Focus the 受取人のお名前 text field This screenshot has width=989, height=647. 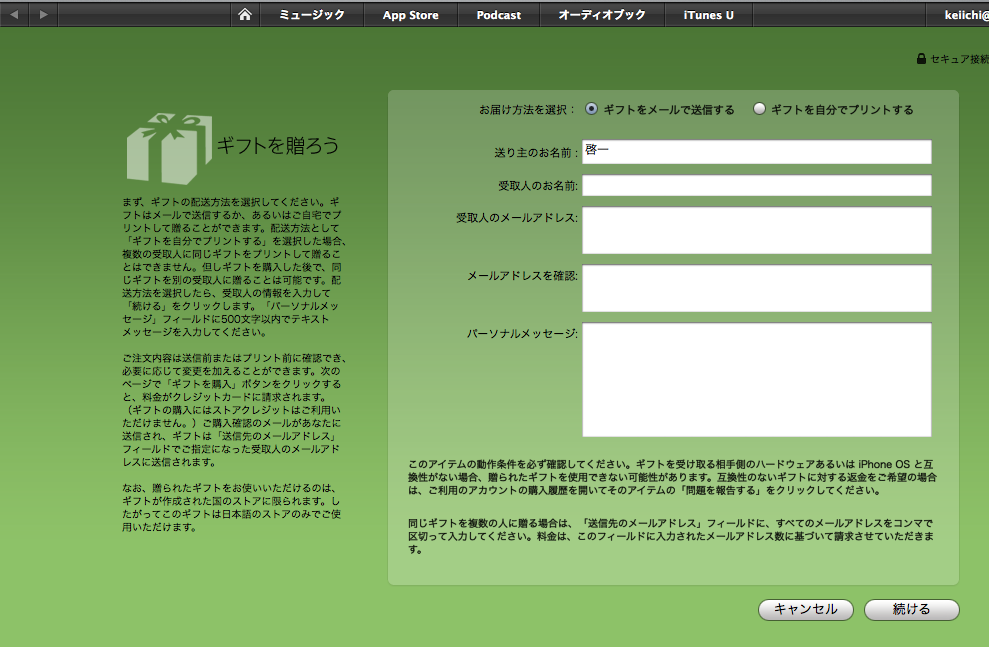point(756,186)
